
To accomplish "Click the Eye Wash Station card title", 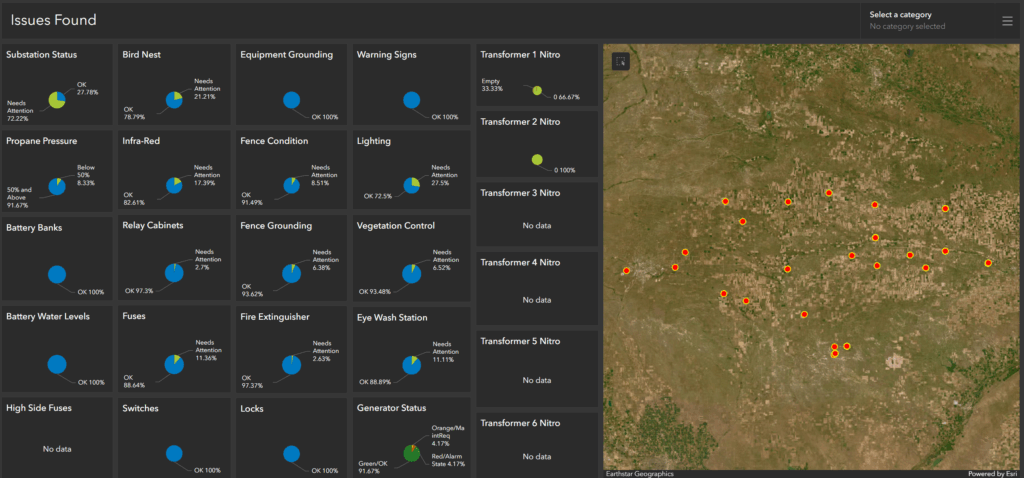I will (392, 317).
